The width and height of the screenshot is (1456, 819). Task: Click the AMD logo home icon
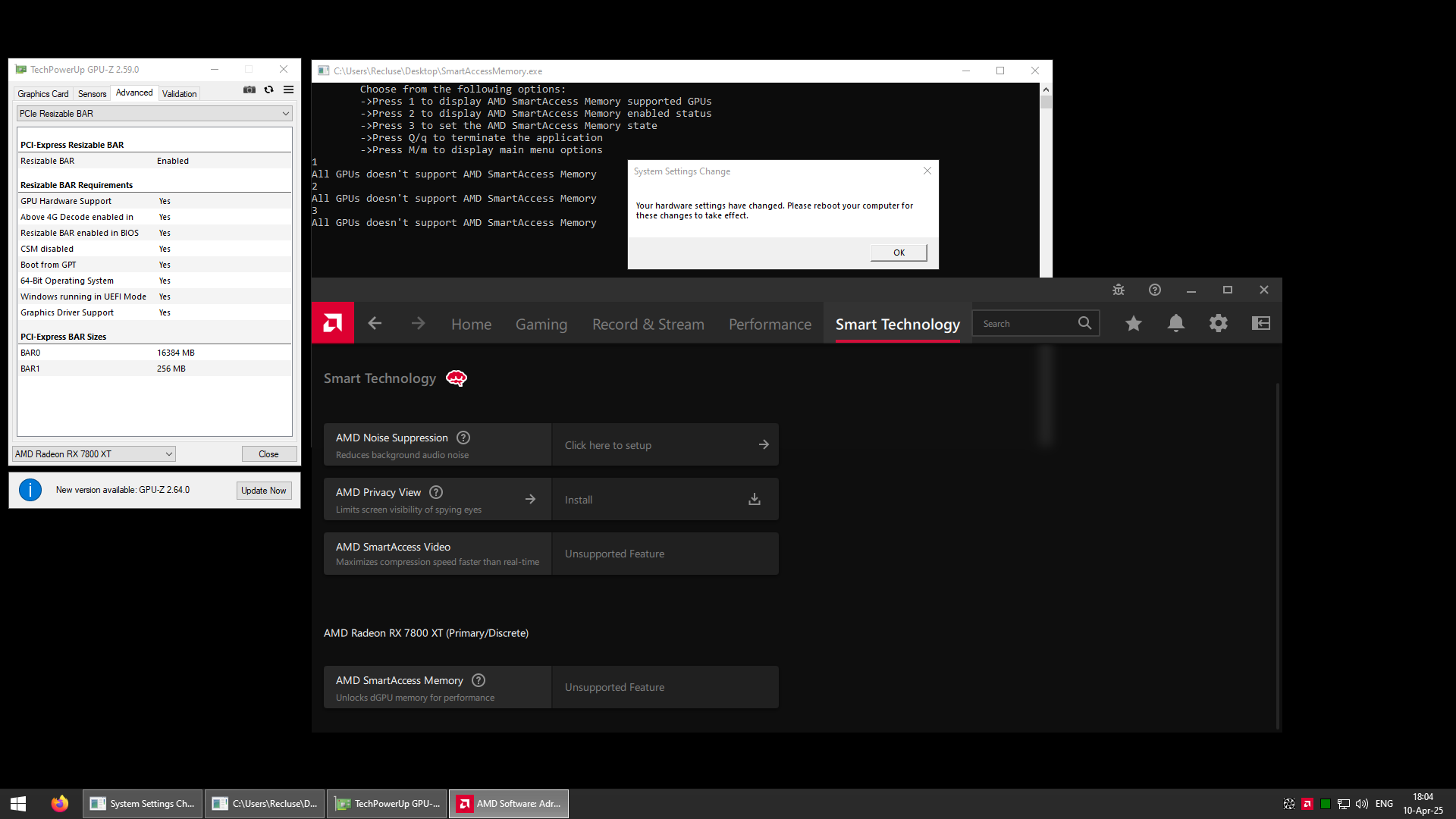click(332, 323)
